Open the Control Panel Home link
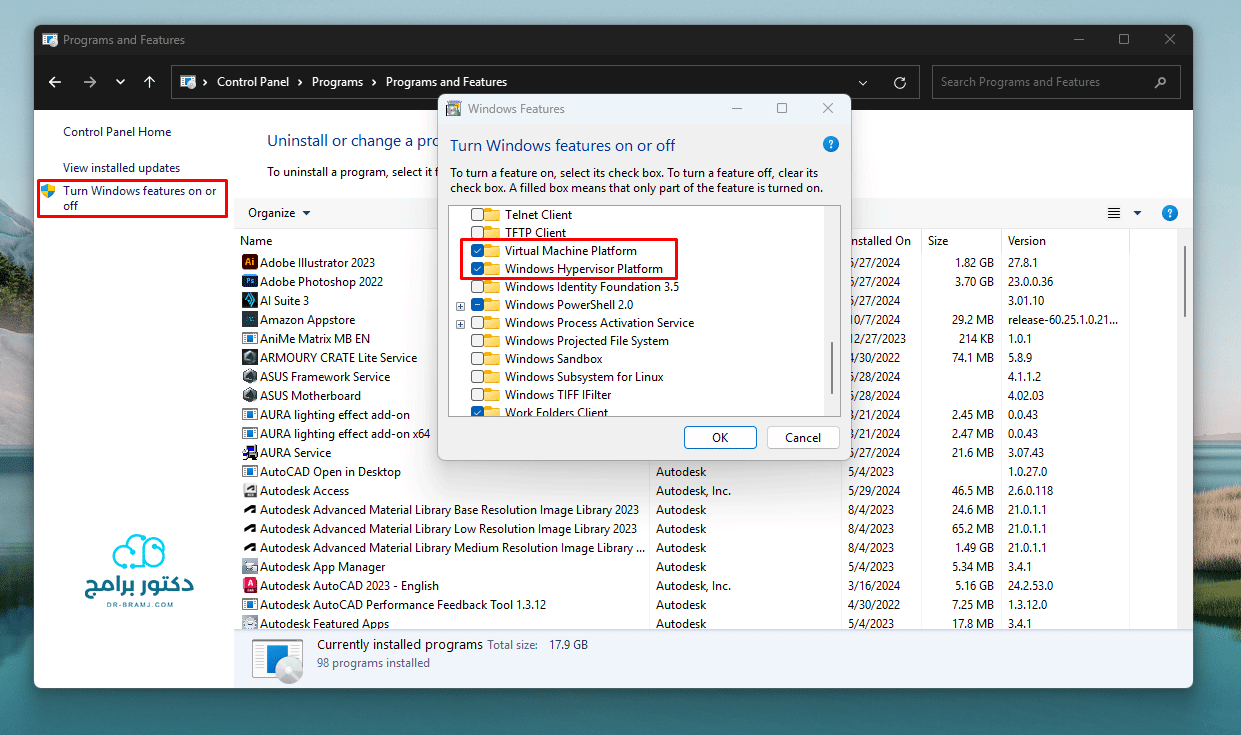Image resolution: width=1241 pixels, height=735 pixels. pyautogui.click(x=117, y=132)
